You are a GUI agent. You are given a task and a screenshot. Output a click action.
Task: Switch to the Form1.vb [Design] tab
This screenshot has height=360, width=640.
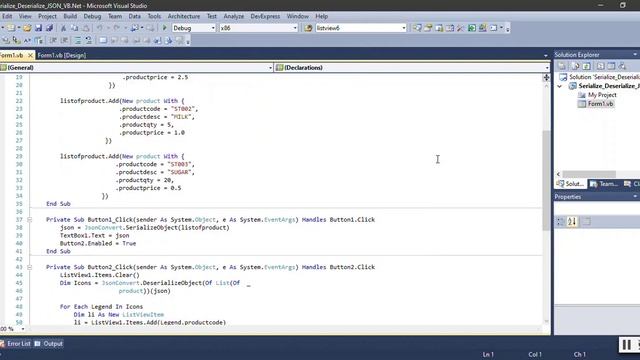(x=62, y=56)
